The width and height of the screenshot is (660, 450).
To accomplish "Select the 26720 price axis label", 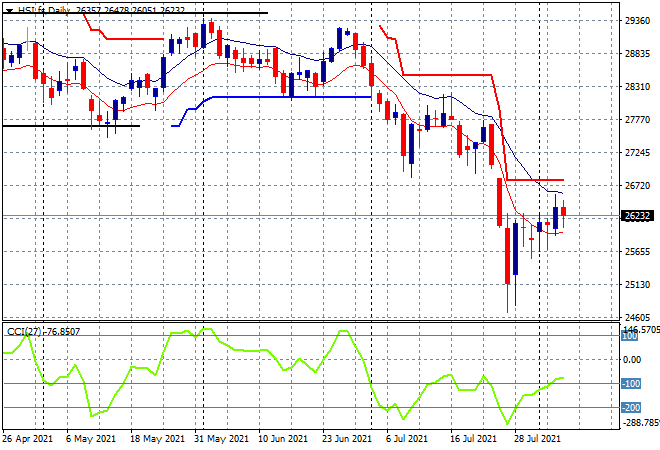I will [637, 186].
